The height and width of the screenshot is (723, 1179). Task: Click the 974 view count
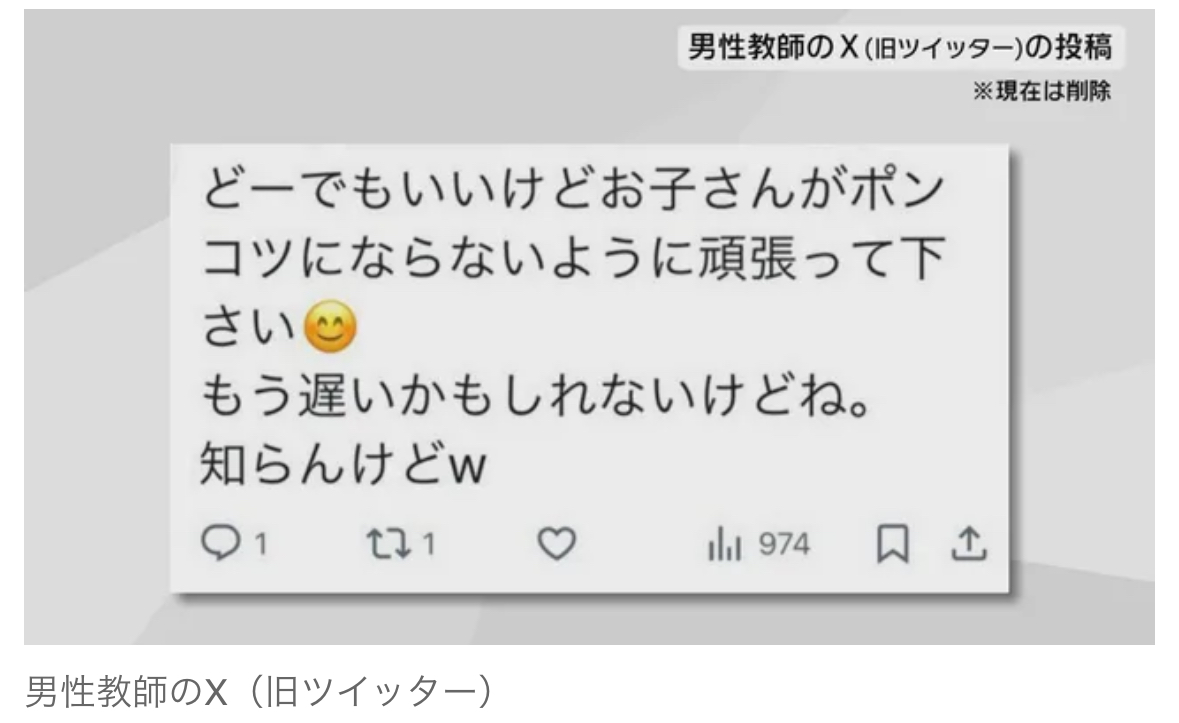[x=783, y=544]
